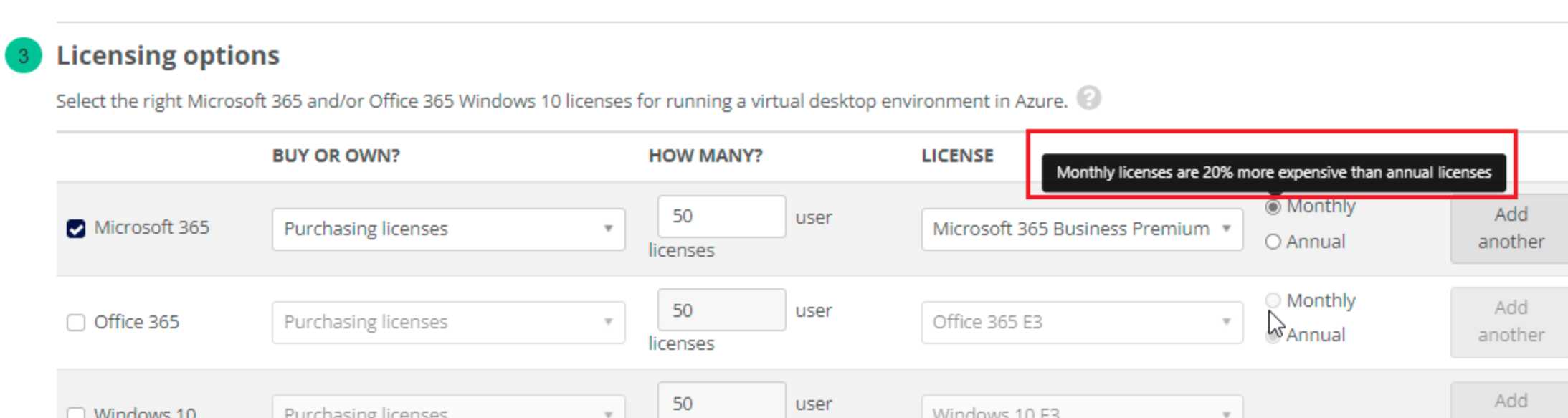Viewport: 1568px width, 418px height.
Task: Click the help question mark icon
Action: [1088, 98]
